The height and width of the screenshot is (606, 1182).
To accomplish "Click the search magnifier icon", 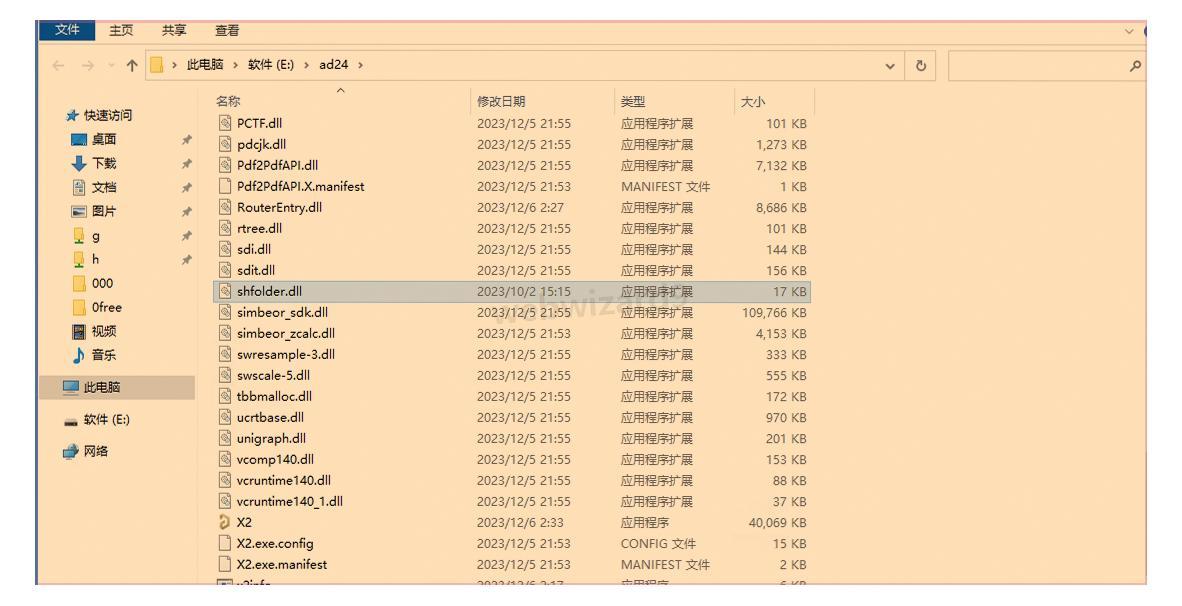I will click(x=1134, y=65).
